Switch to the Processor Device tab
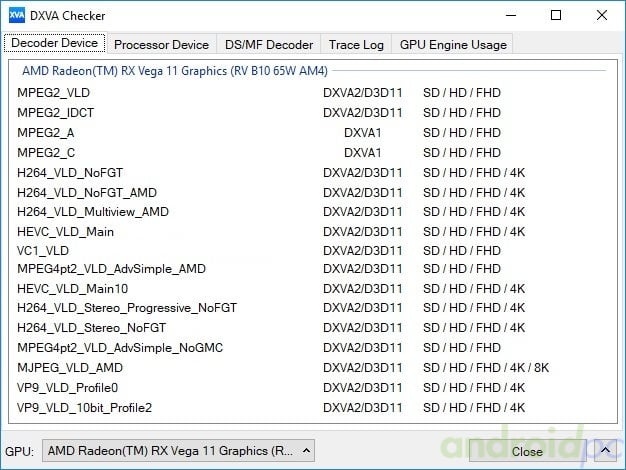This screenshot has height=470, width=626. click(x=161, y=44)
